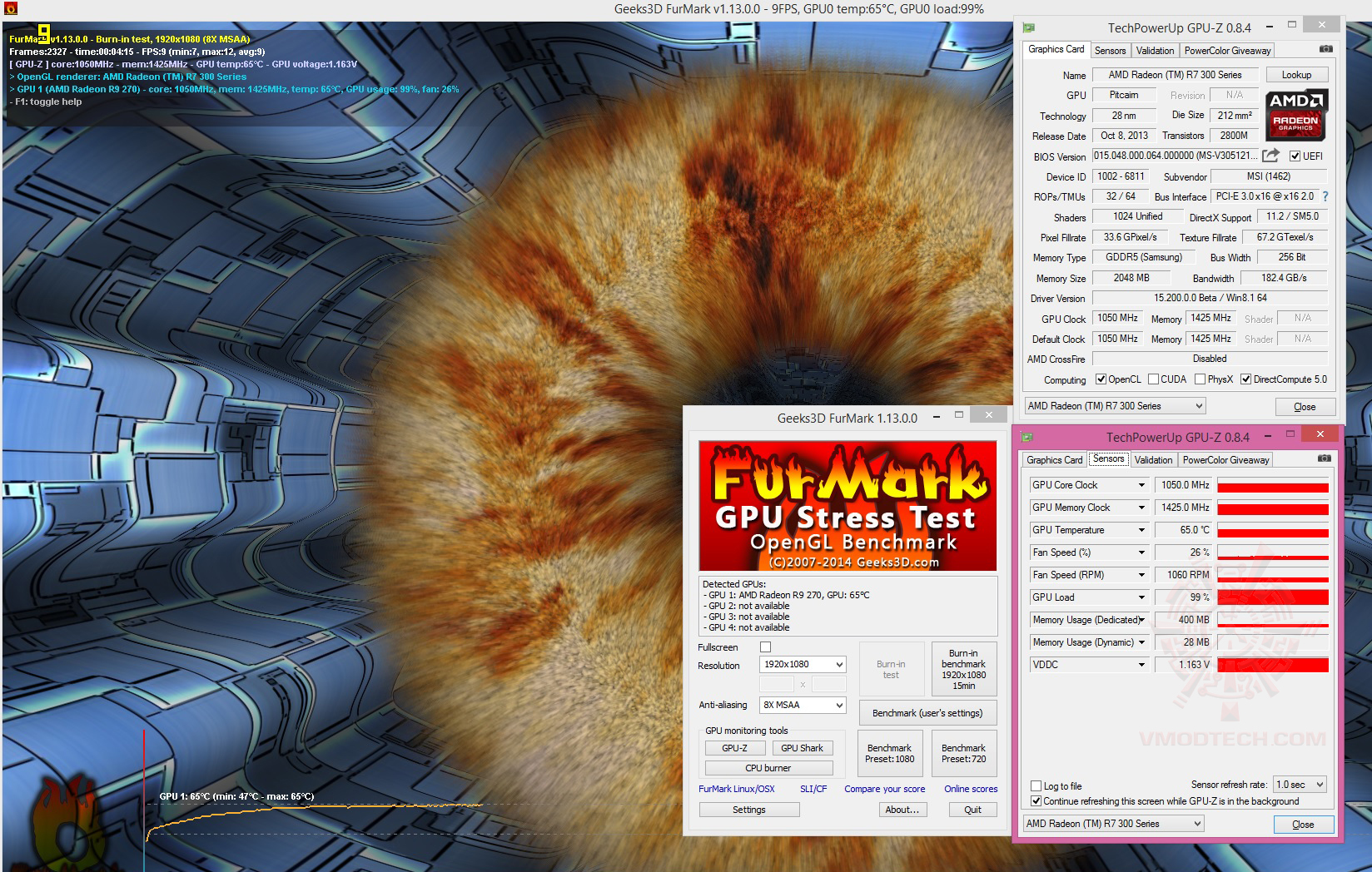Viewport: 1372px width, 872px height.
Task: Click the GPU-Z title bar icon in the Graphics Card window
Action: point(1029,27)
